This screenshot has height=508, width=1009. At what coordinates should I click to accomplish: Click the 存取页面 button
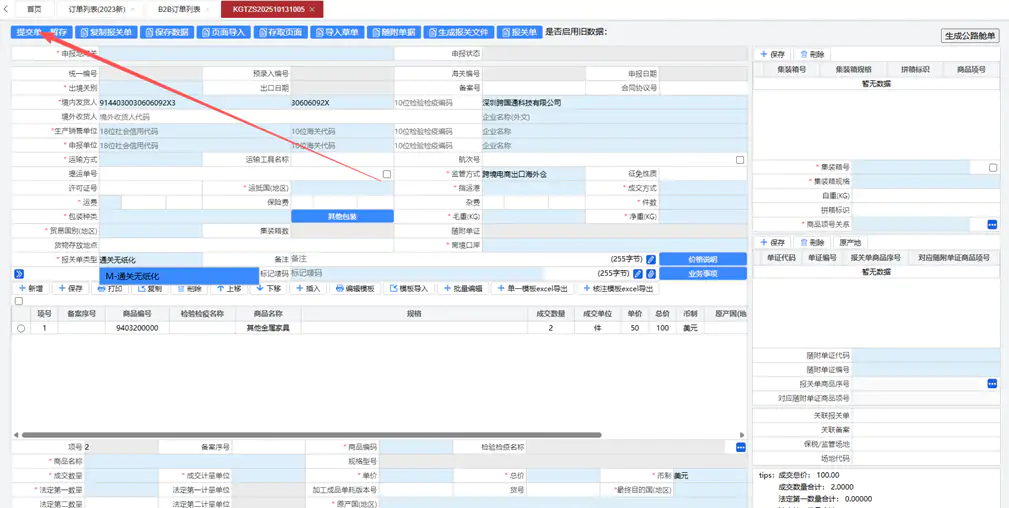(x=281, y=32)
